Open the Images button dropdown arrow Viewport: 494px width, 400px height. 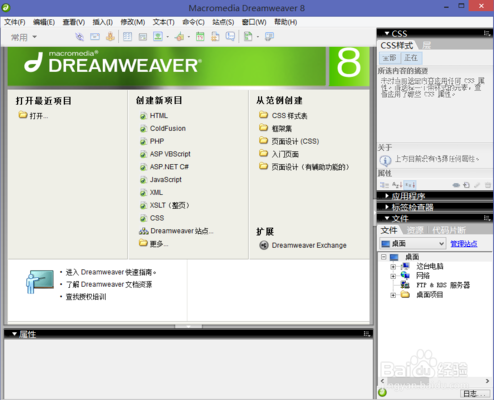(168, 37)
